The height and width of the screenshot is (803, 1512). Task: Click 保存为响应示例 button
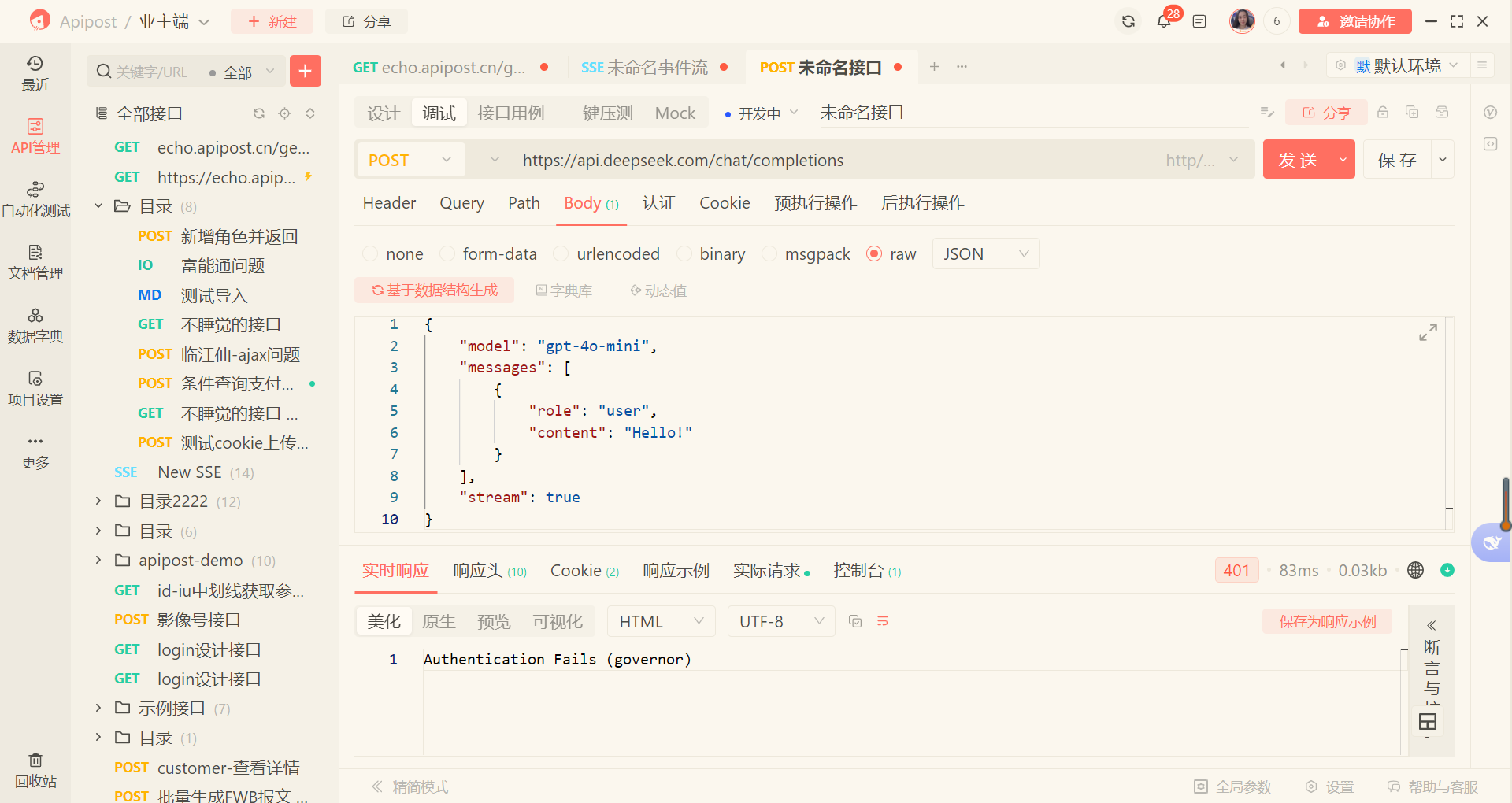[1327, 621]
